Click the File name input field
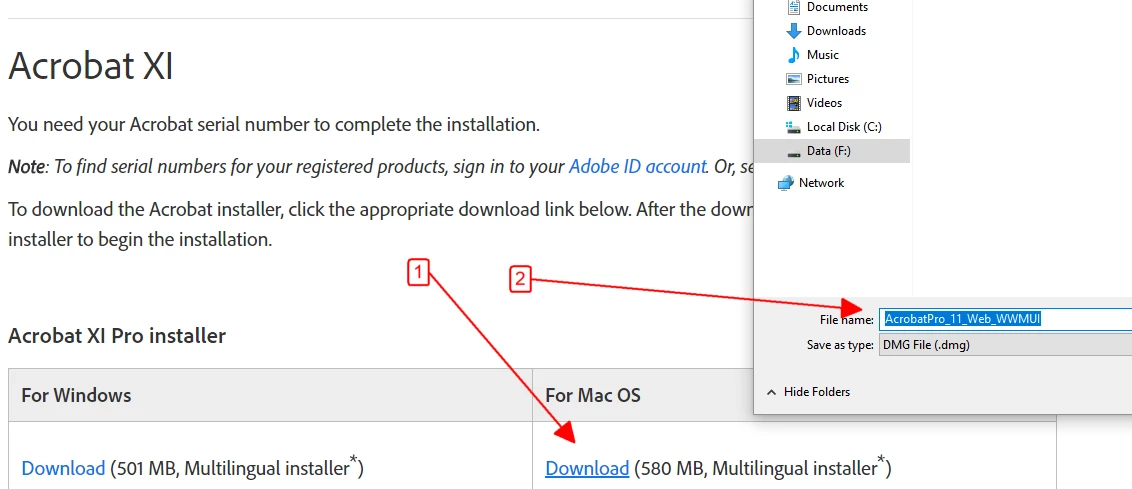The height and width of the screenshot is (489, 1132). pyautogui.click(x=1005, y=319)
